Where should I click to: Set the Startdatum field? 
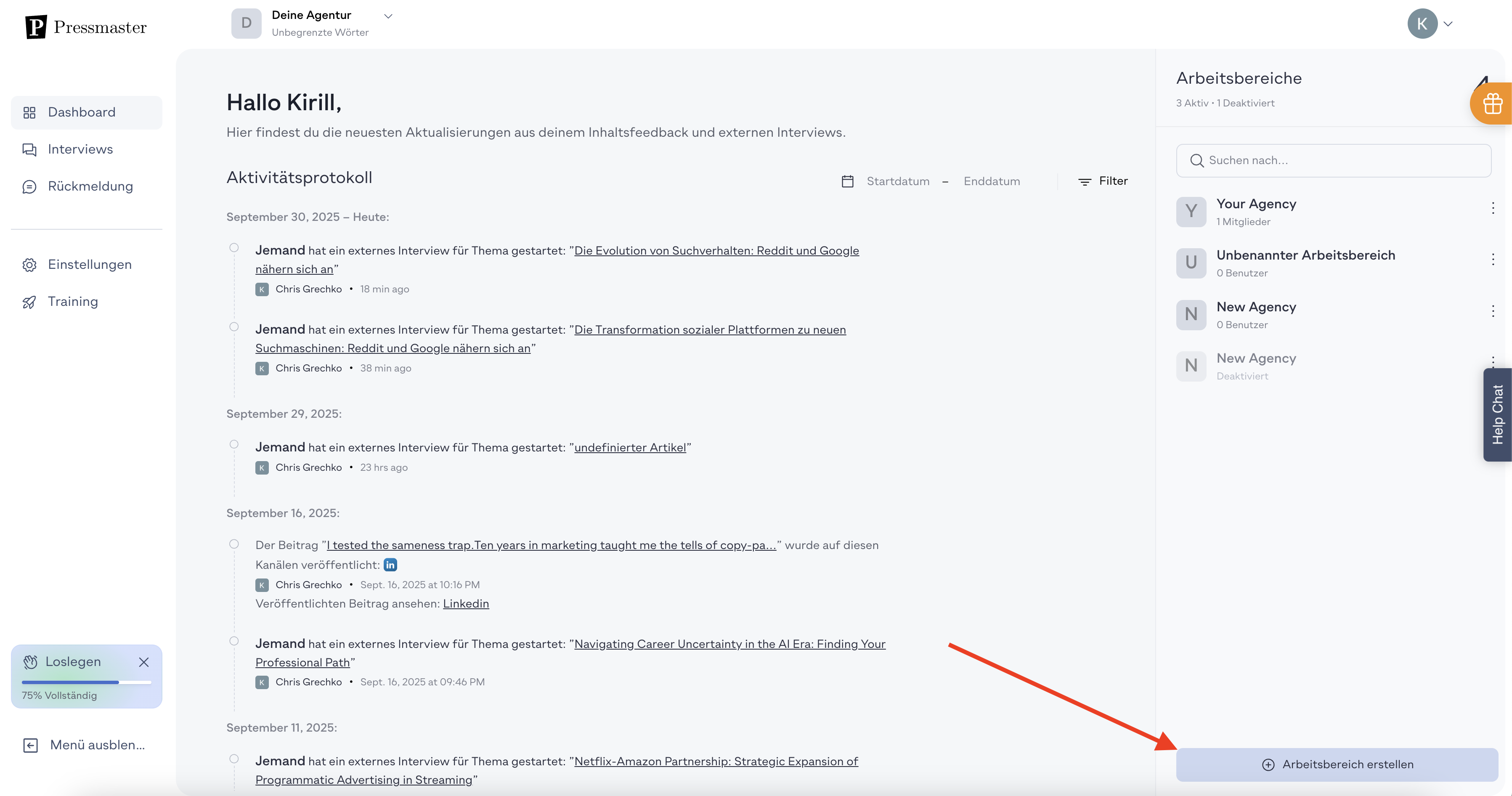point(898,181)
